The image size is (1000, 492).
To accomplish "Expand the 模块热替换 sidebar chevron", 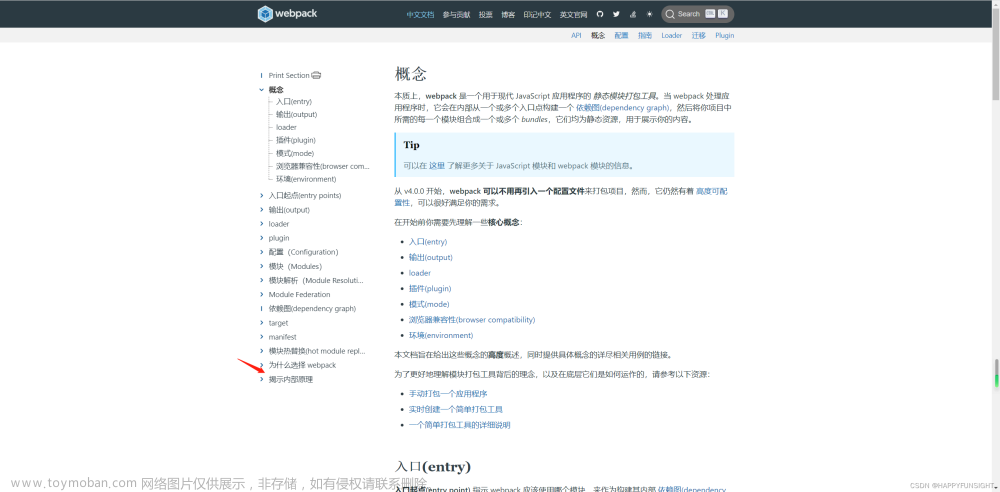I will 261,350.
